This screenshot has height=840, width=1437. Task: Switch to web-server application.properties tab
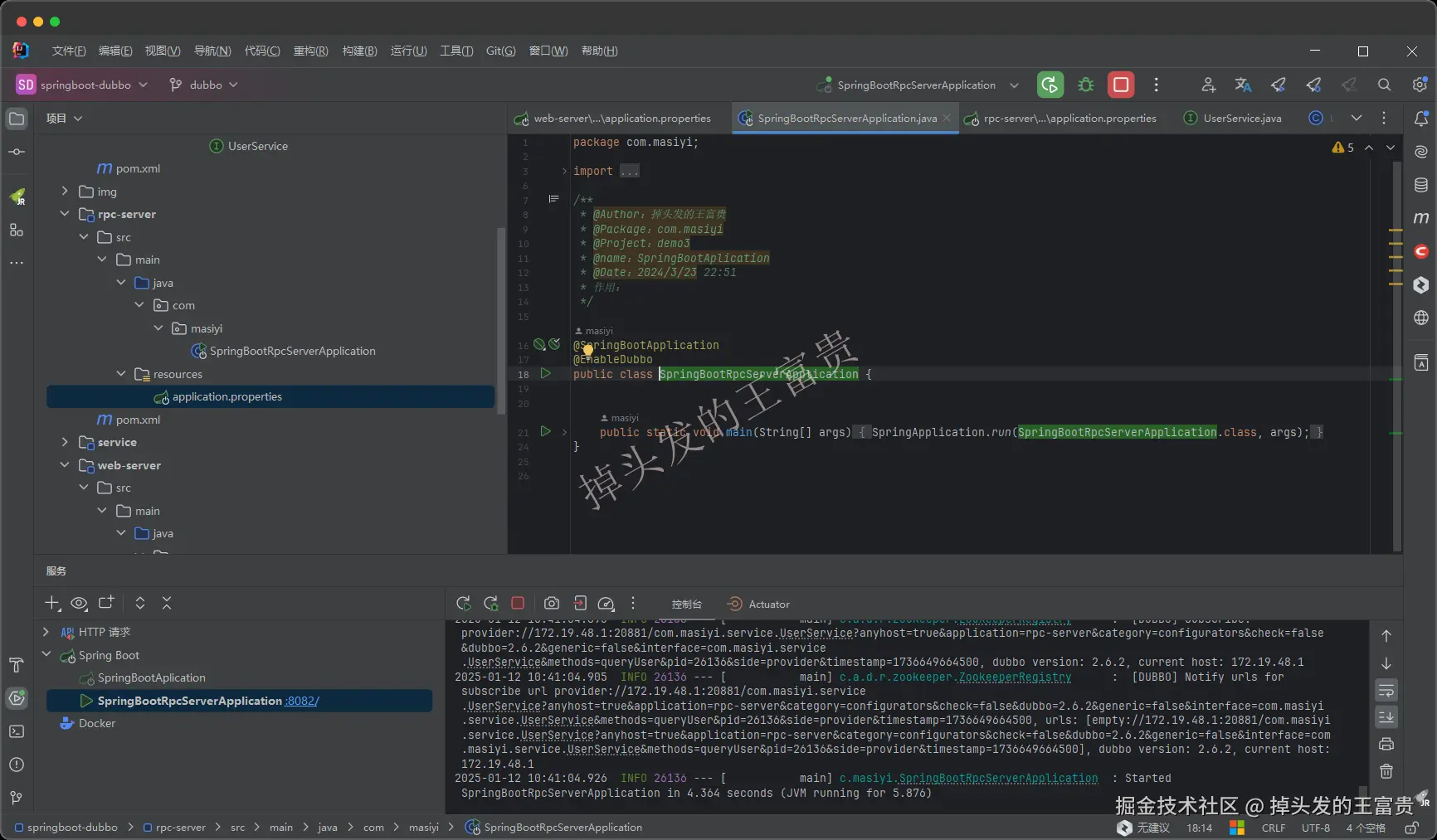coord(613,119)
